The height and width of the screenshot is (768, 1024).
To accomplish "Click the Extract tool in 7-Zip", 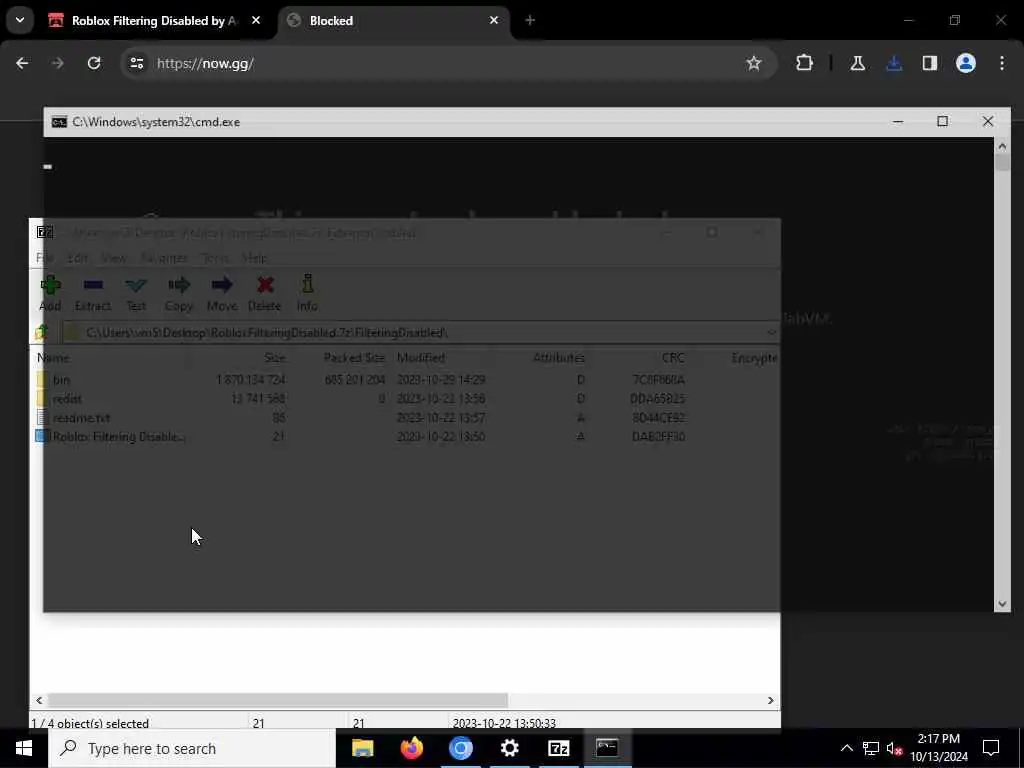I will pyautogui.click(x=93, y=293).
